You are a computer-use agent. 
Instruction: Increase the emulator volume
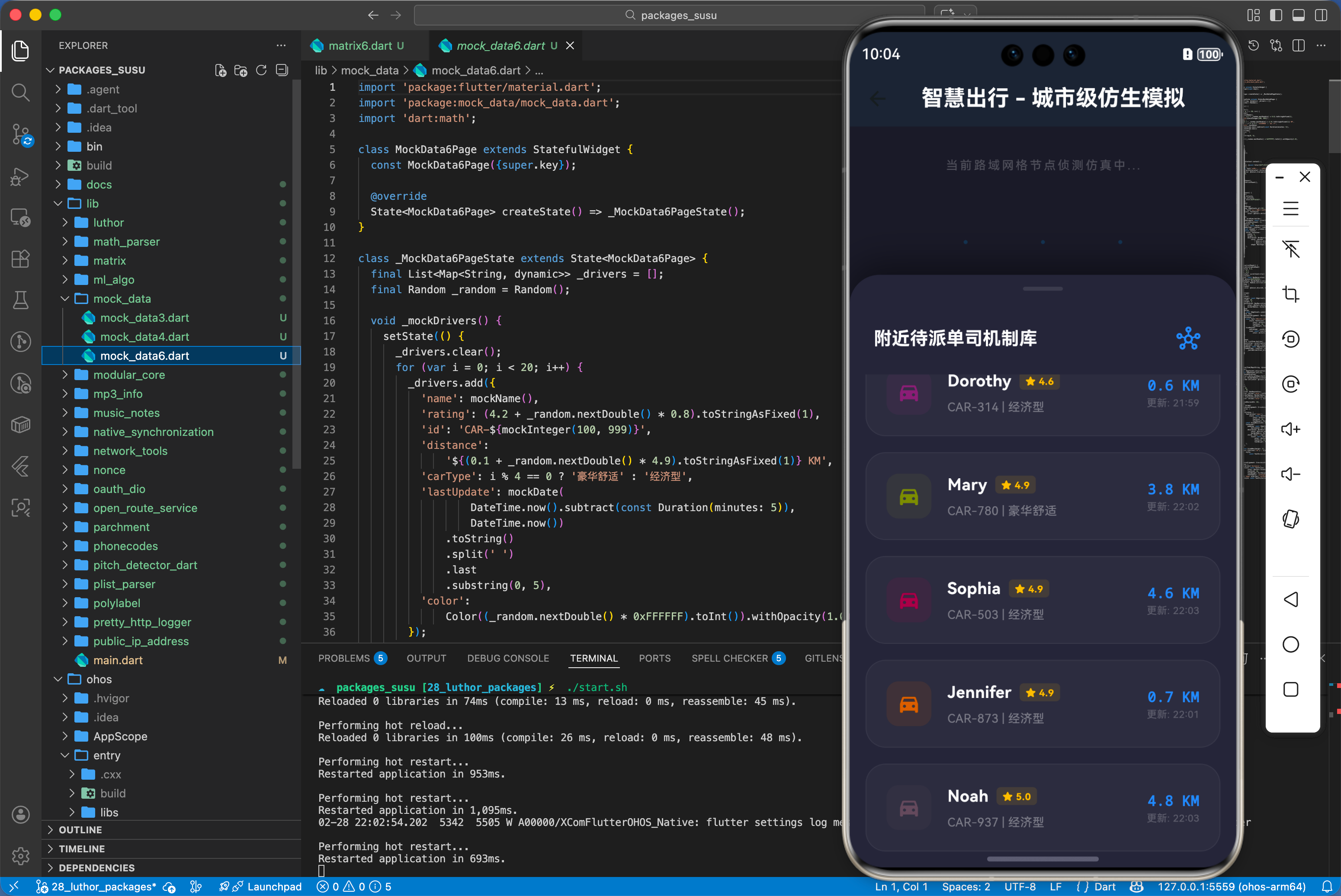(1291, 429)
